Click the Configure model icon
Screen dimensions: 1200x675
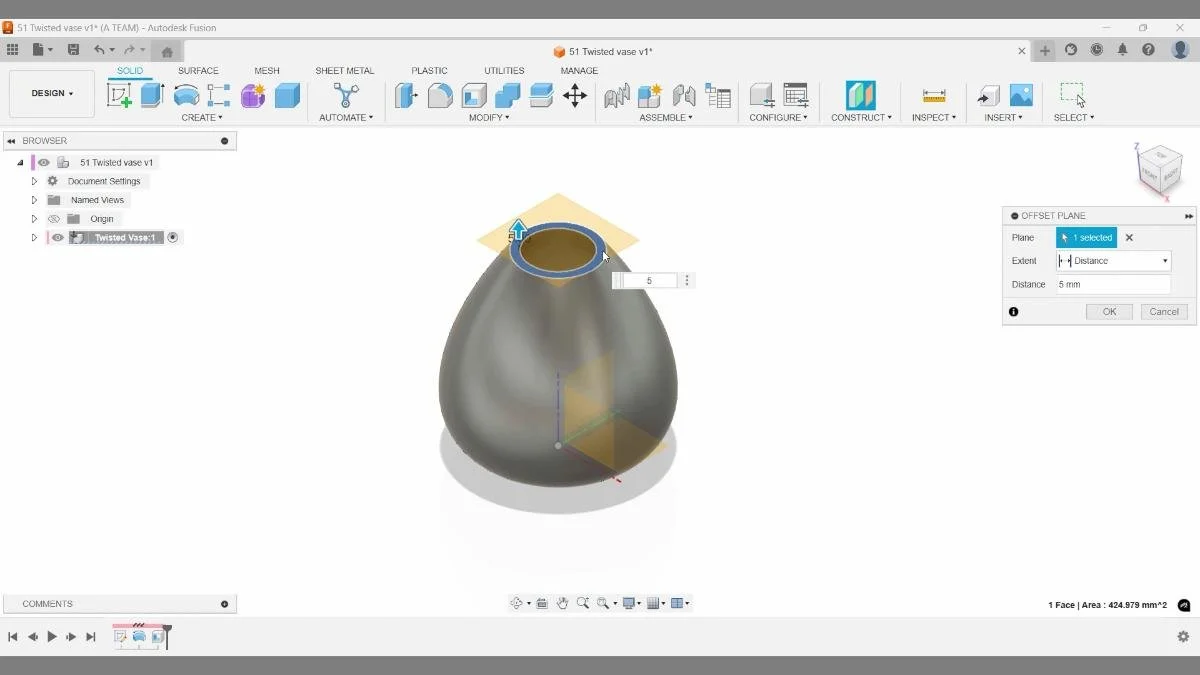coord(762,95)
